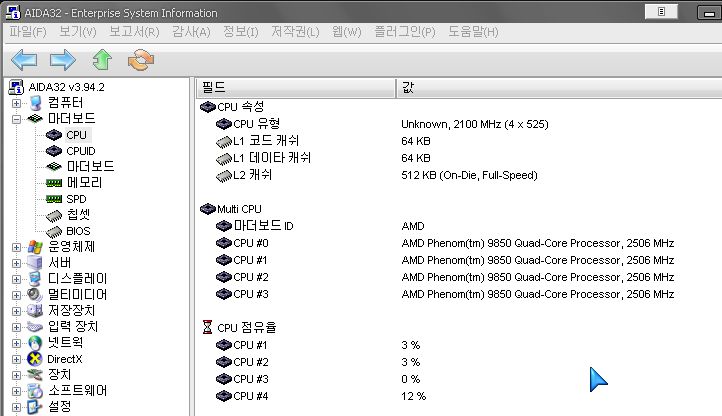Expand the 서버 tree node
The height and width of the screenshot is (416, 722).
16,263
